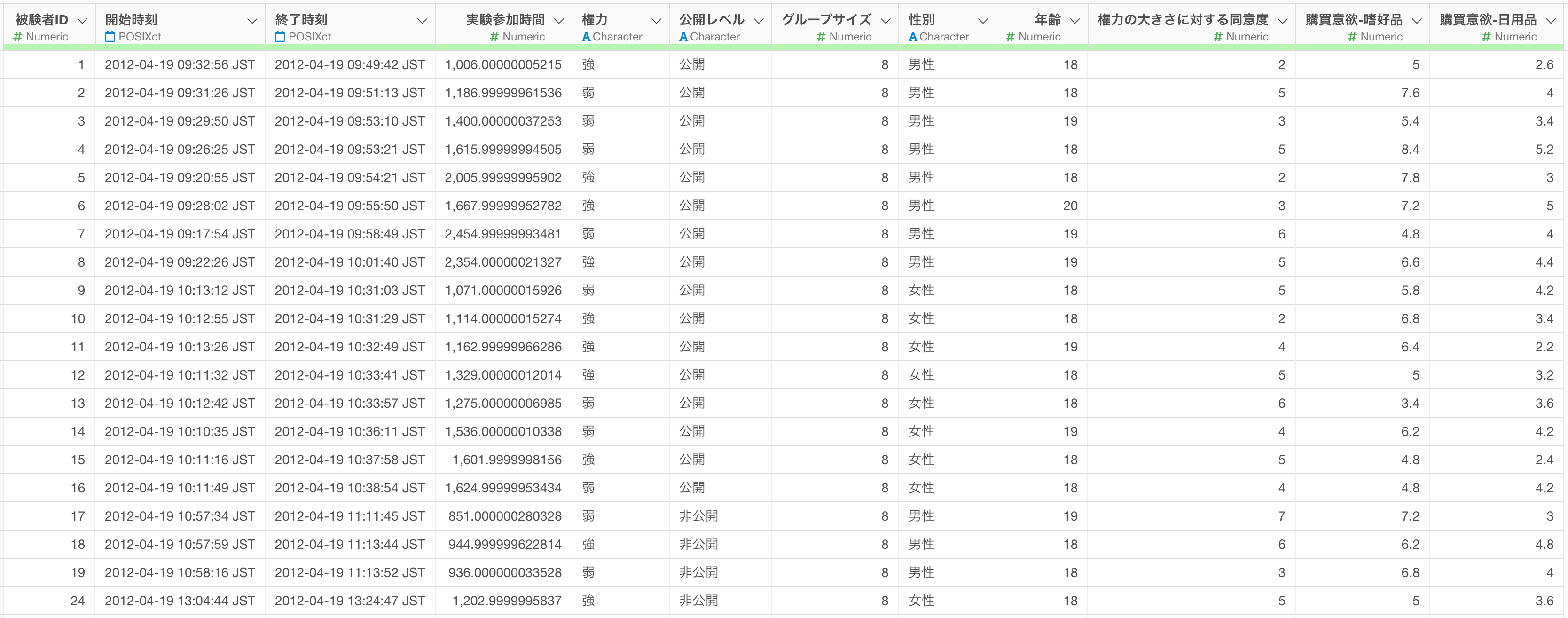Image resolution: width=1568 pixels, height=618 pixels.
Task: Click the value 1,601.9999998156
Action: [506, 460]
